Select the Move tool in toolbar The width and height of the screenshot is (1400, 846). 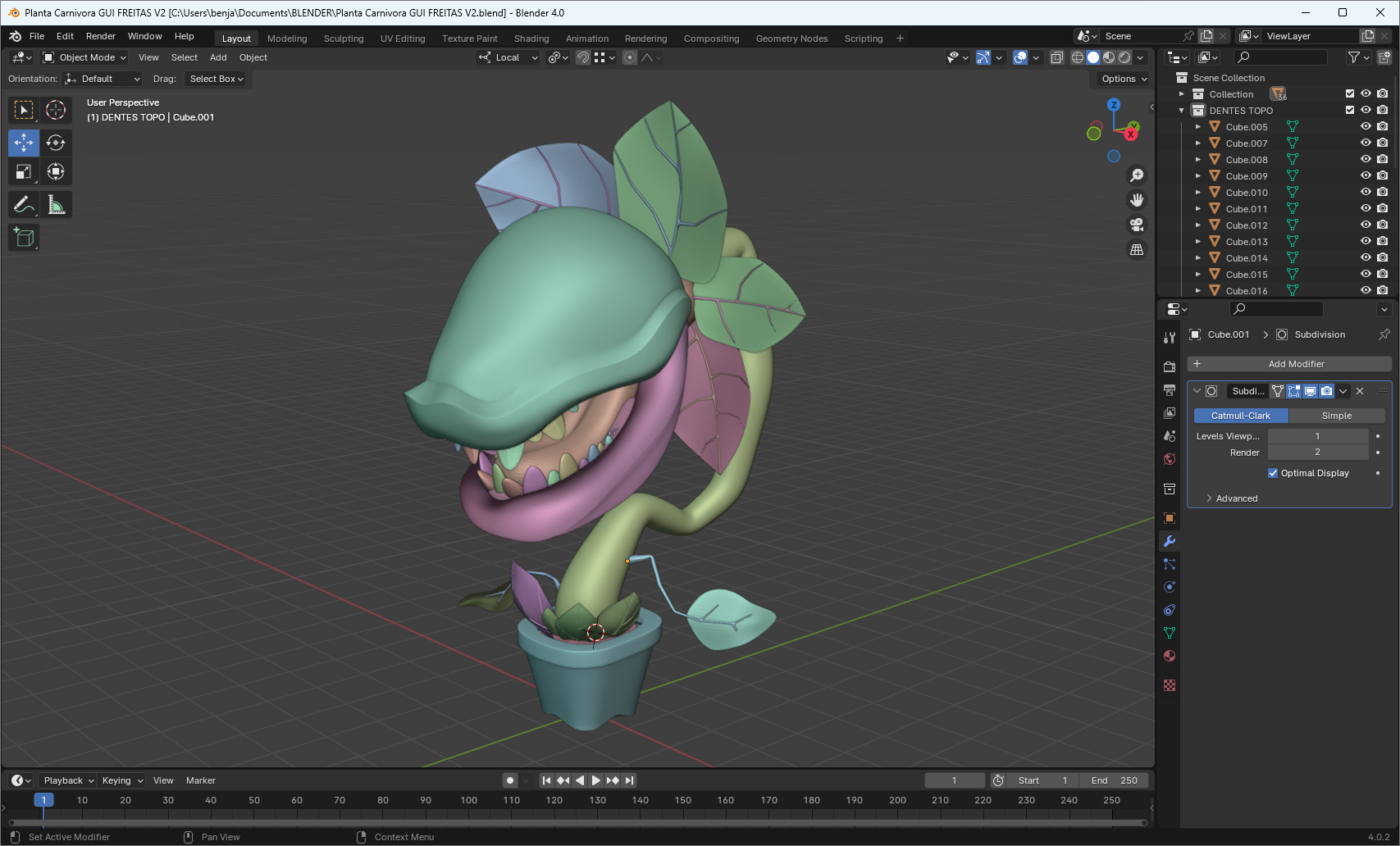pos(24,143)
